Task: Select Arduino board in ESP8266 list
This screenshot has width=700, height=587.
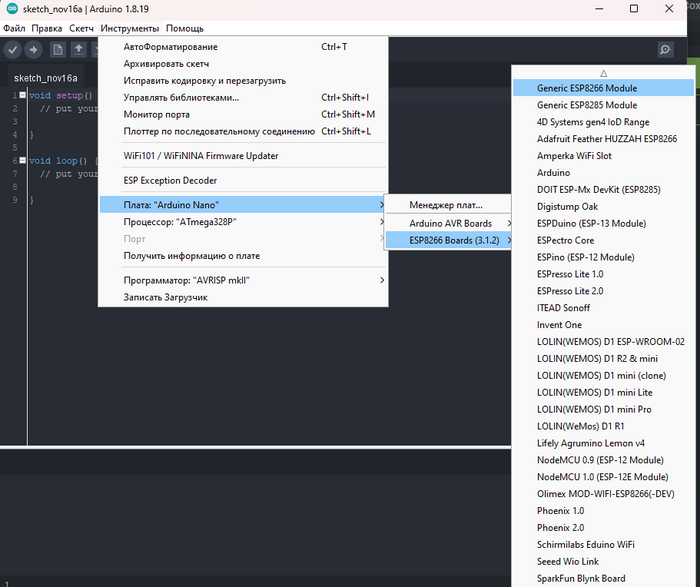Action: click(x=604, y=173)
